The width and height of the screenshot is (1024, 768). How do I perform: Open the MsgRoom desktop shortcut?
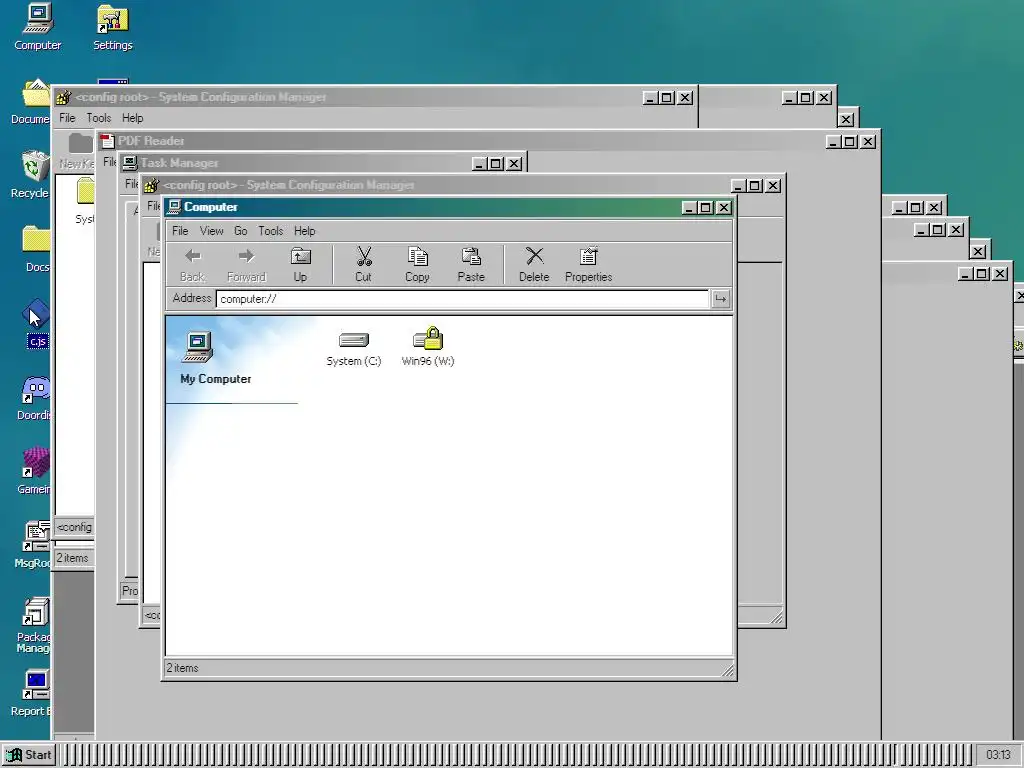coord(33,545)
